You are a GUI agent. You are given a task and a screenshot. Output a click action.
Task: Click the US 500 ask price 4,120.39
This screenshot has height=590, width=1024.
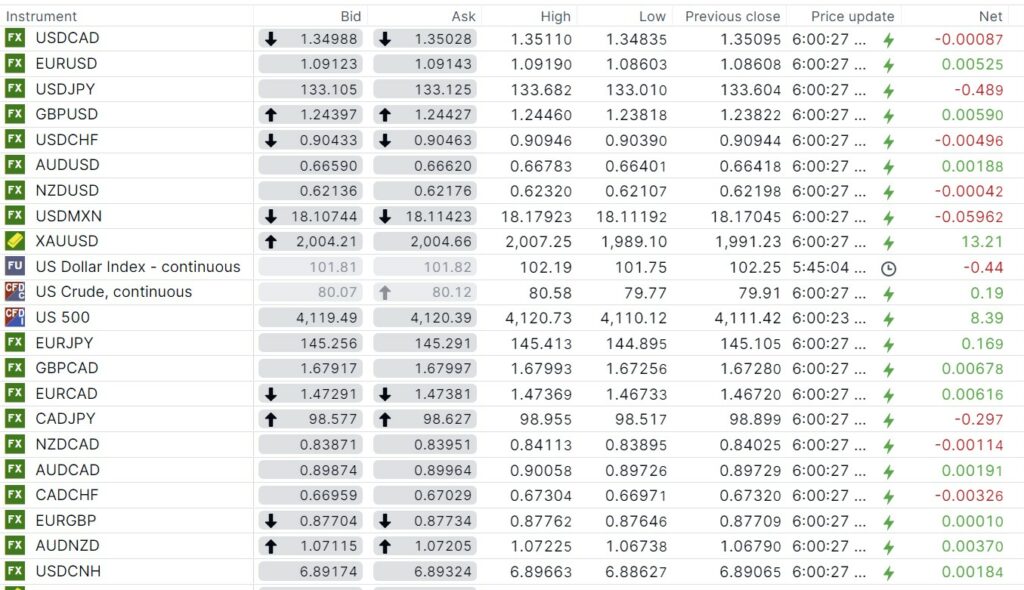tap(440, 318)
